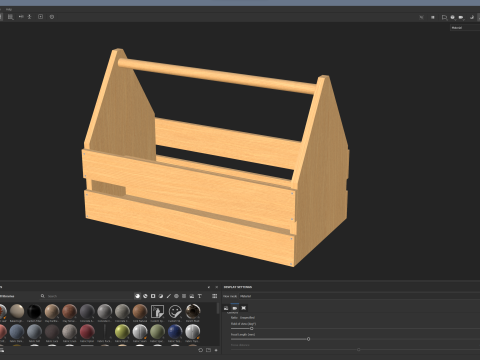Screen dimensions: 480x360
Task: Click the folder icon below the assets
Action: (x=208, y=350)
